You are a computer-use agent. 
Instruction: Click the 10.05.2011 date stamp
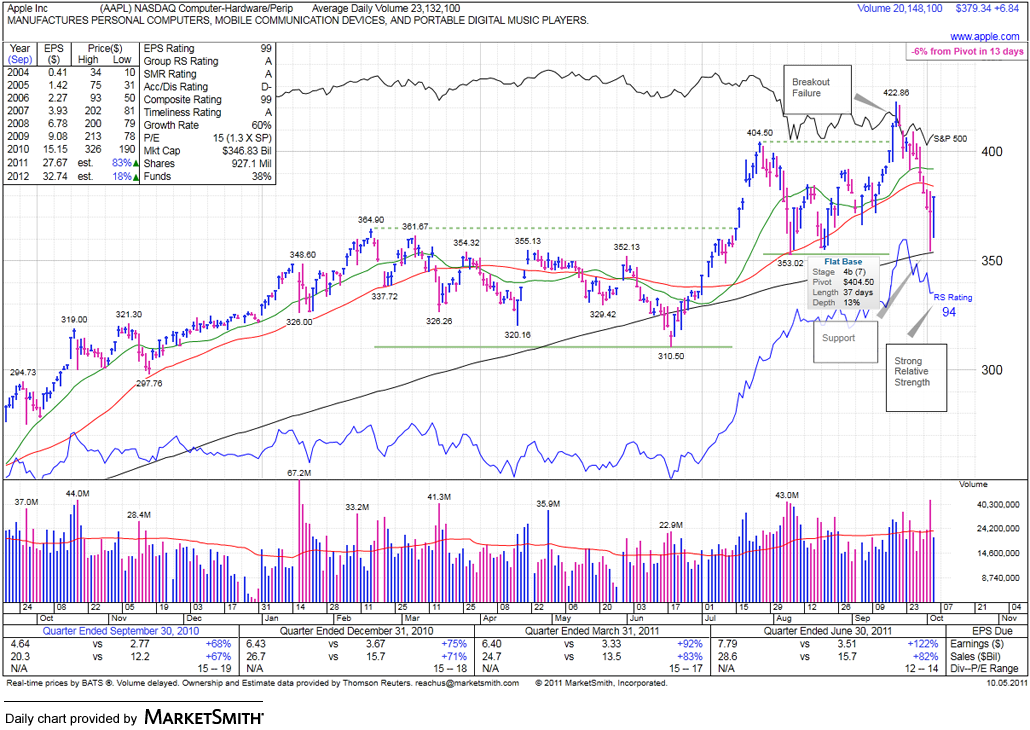coord(1008,683)
